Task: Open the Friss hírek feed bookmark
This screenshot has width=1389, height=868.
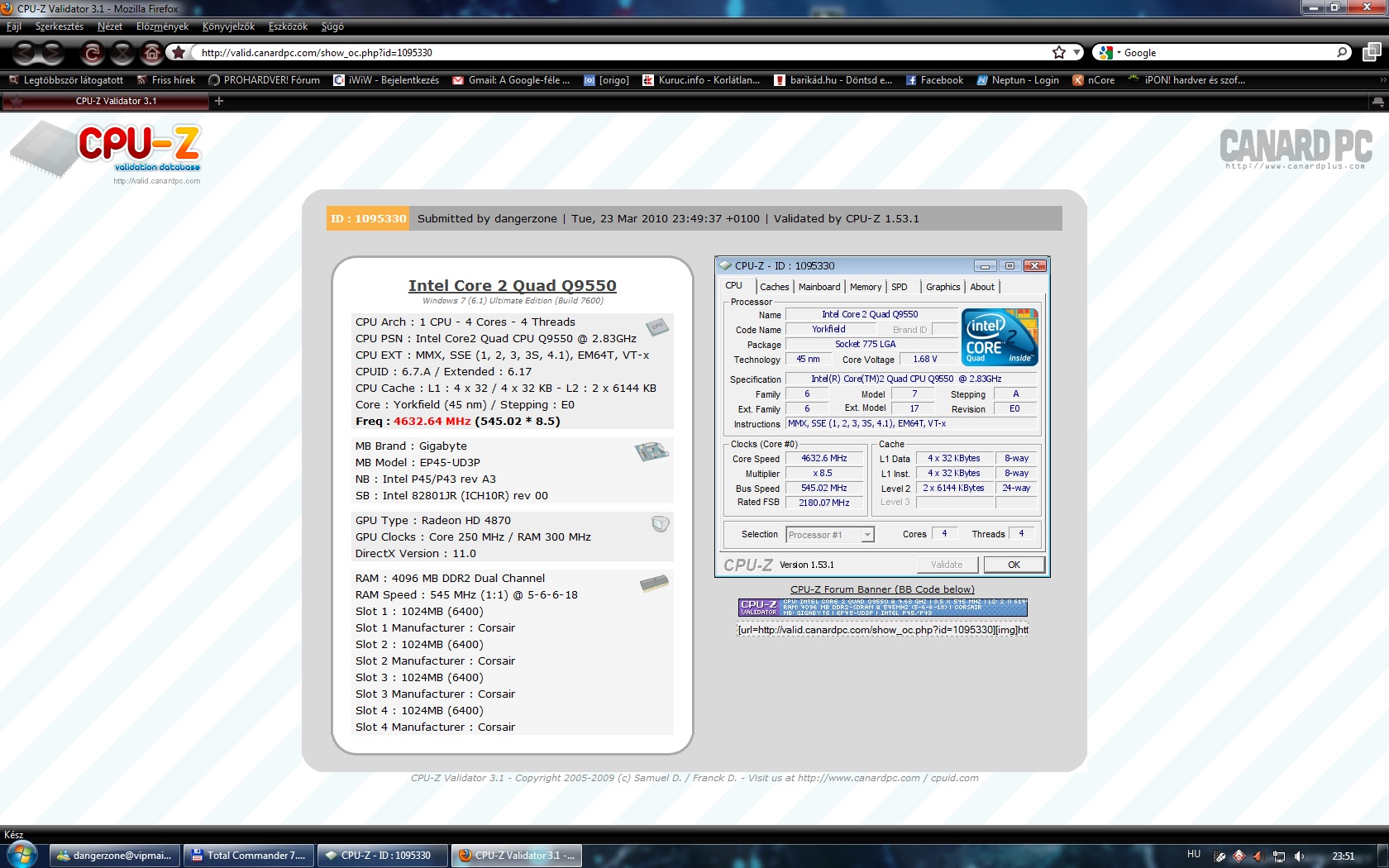Action: click(166, 80)
